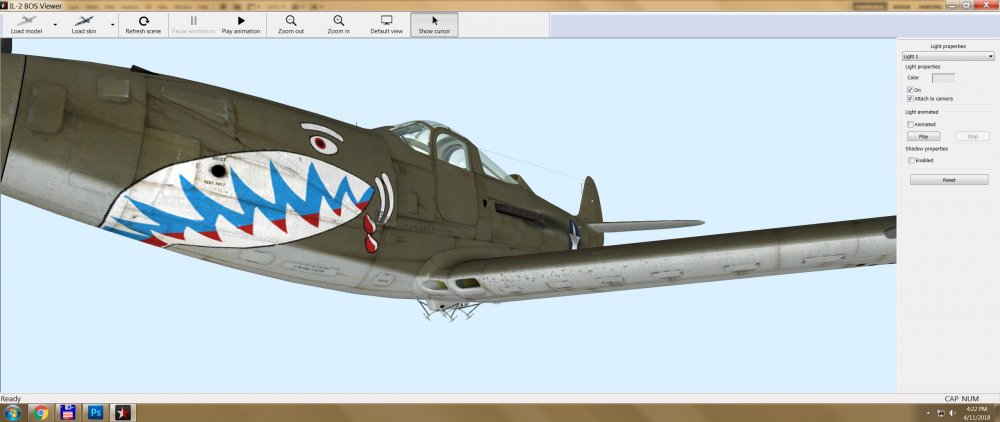The height and width of the screenshot is (422, 1000).
Task: Open Photoshop from the taskbar
Action: (97, 412)
